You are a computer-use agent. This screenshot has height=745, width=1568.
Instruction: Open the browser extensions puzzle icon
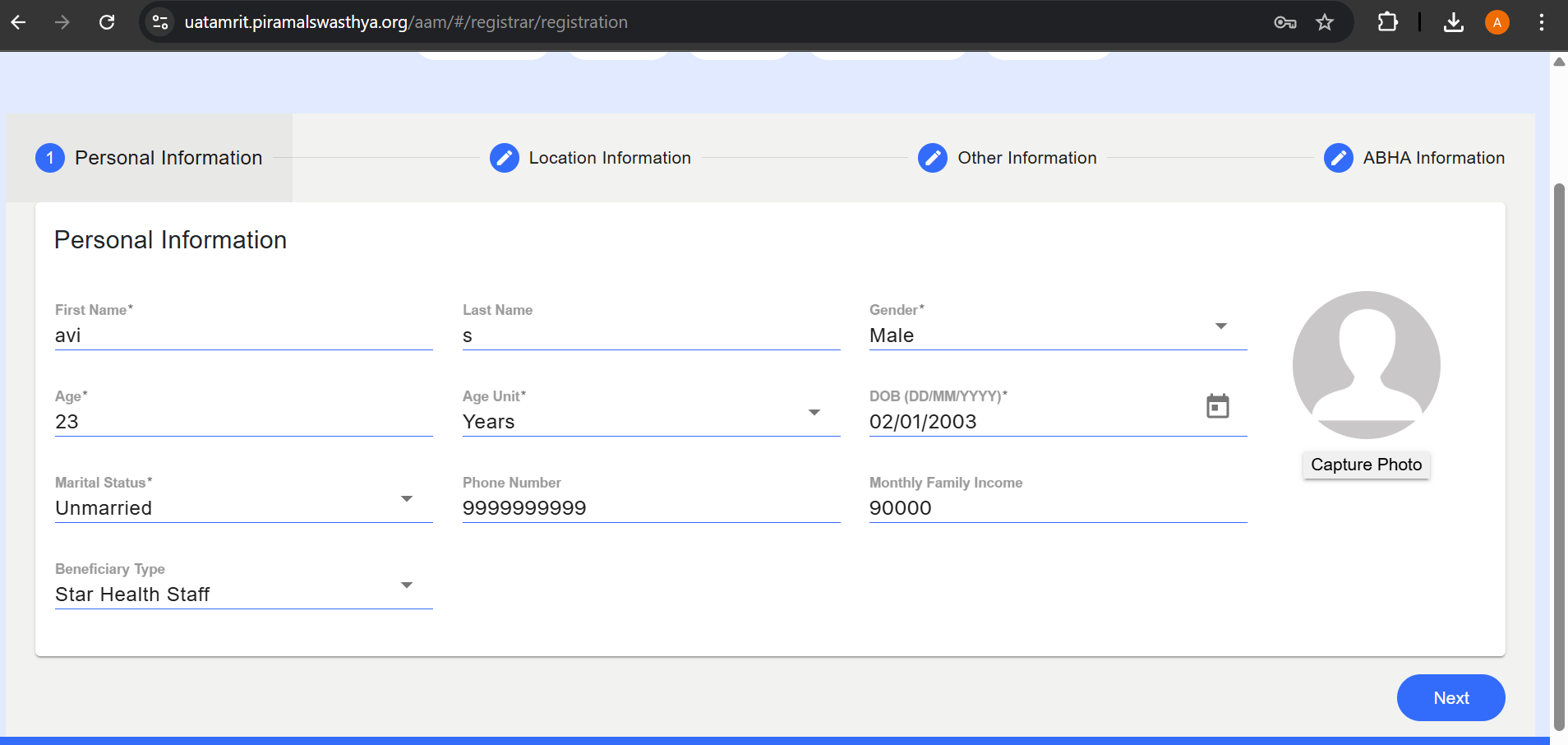(x=1387, y=22)
